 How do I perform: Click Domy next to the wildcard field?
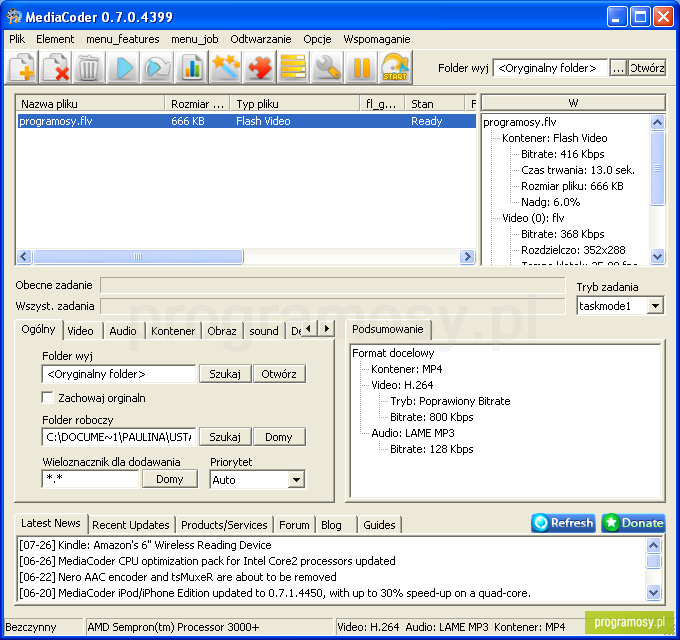170,479
